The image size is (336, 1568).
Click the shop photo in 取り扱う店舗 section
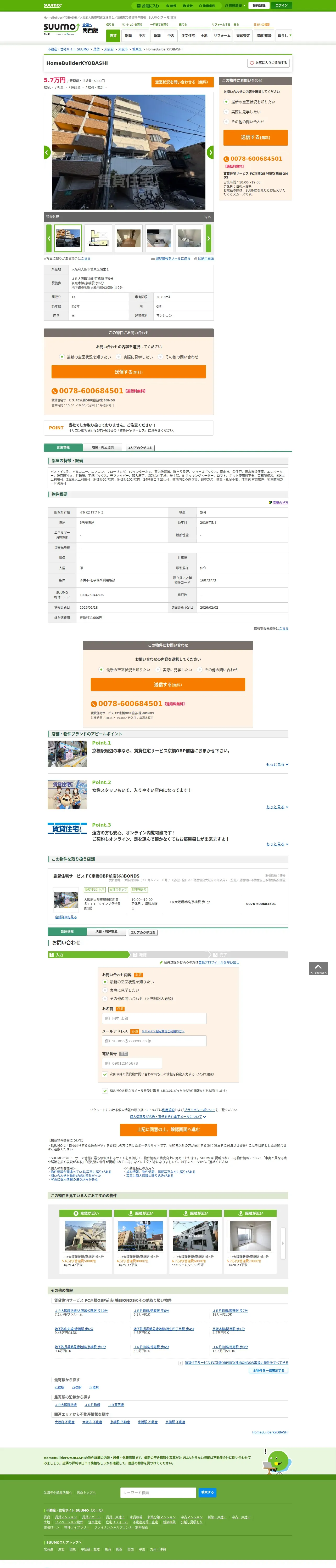pos(66,900)
